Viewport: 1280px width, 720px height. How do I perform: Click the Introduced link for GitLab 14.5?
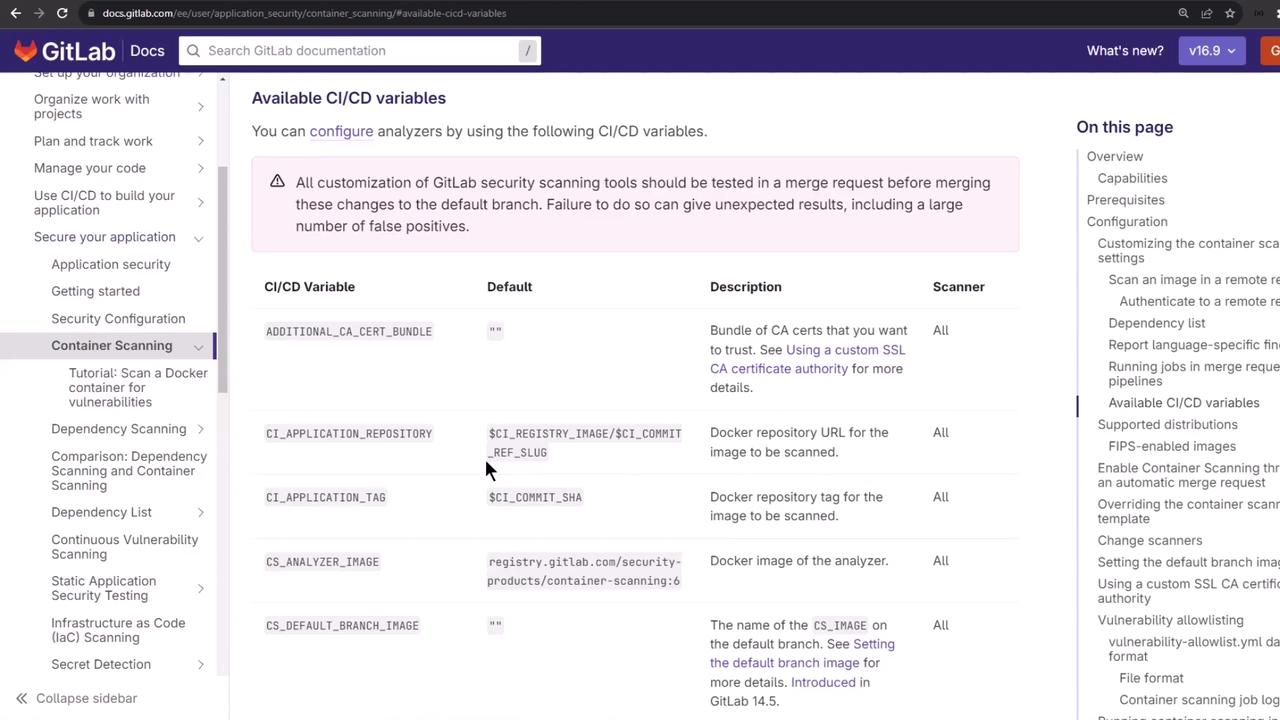[823, 682]
